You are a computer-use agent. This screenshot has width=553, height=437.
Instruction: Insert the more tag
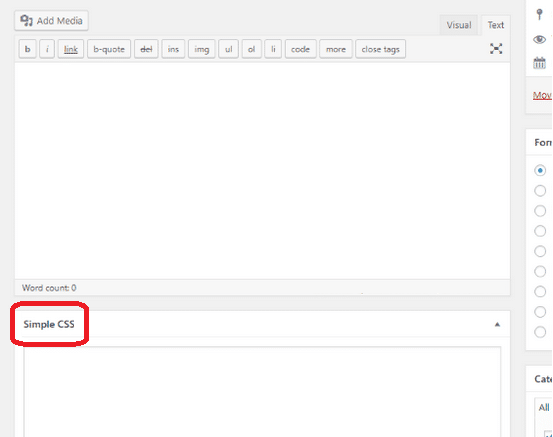pyautogui.click(x=336, y=49)
